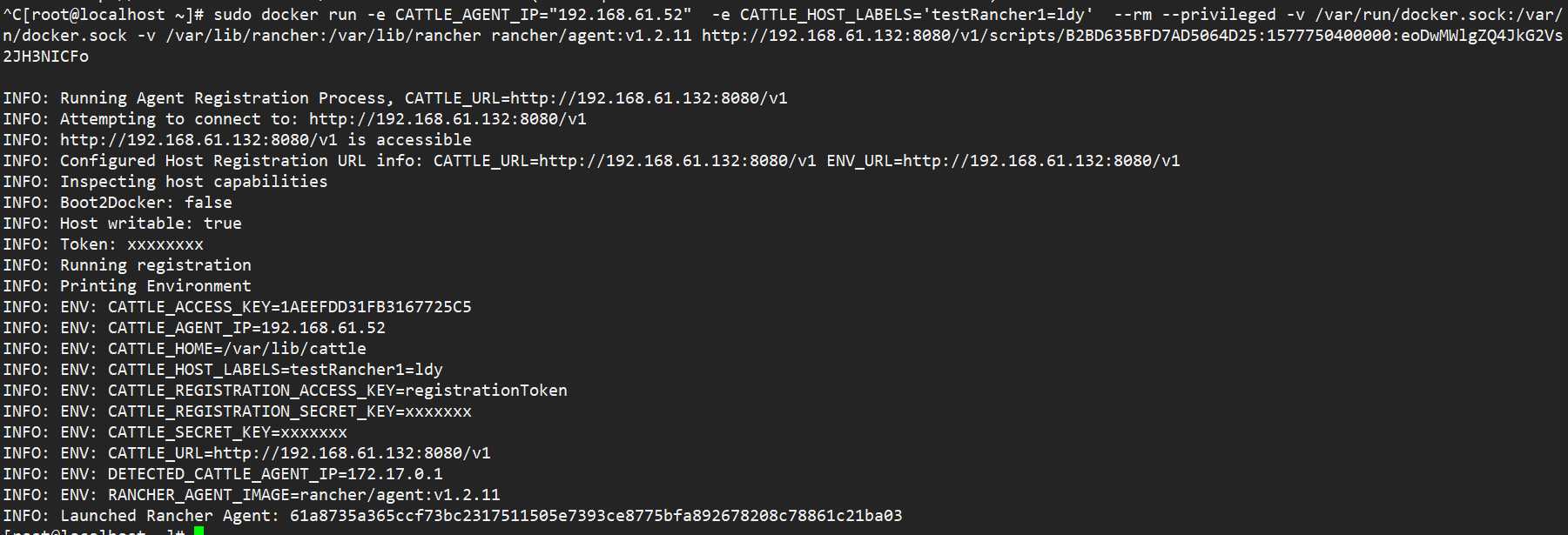This screenshot has width=1568, height=535.
Task: Click the green cursor block at the prompt
Action: pyautogui.click(x=199, y=531)
